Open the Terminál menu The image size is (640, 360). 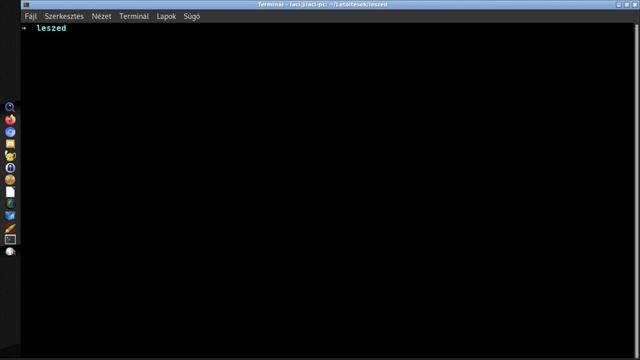pyautogui.click(x=134, y=16)
